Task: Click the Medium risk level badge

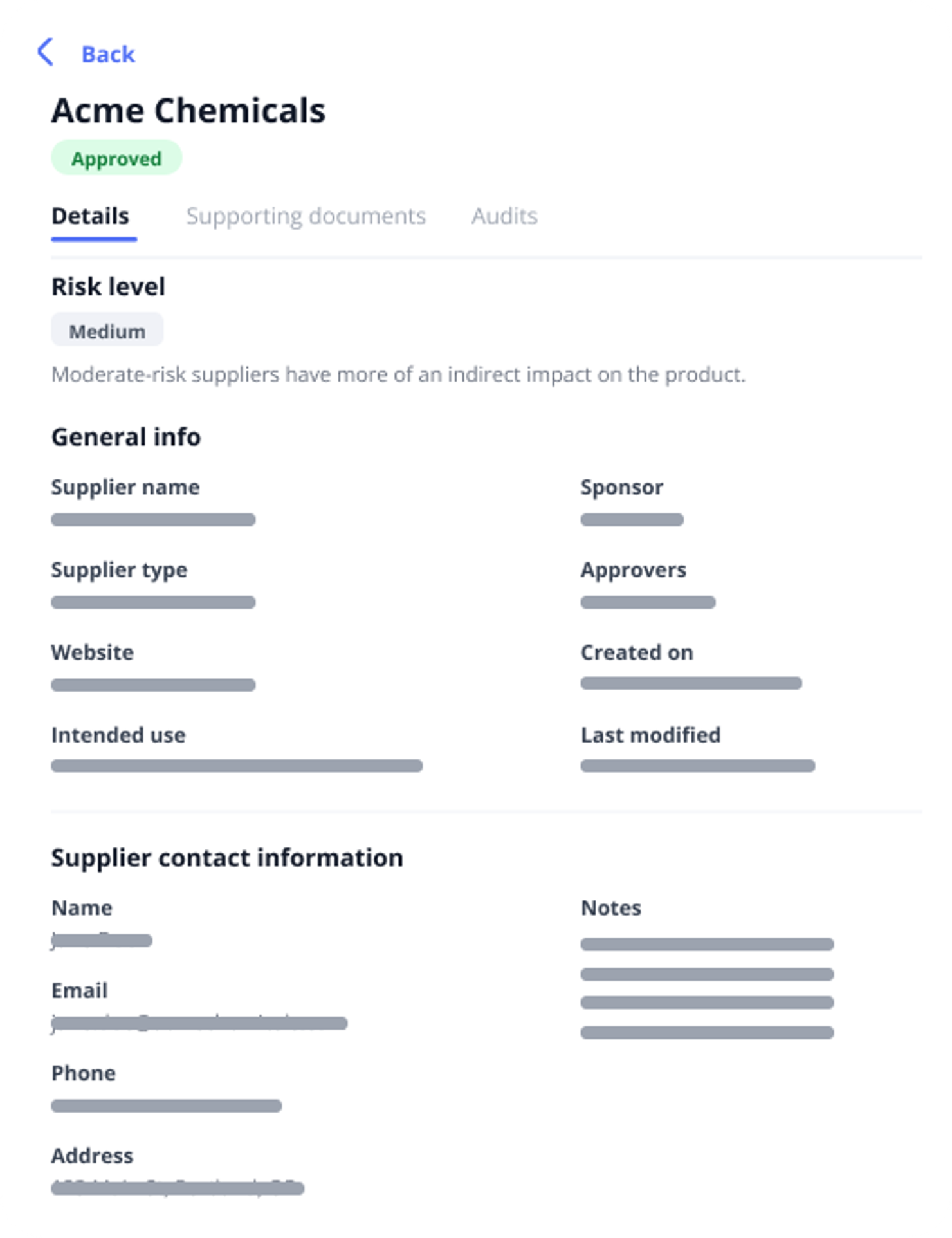Action: click(x=107, y=330)
